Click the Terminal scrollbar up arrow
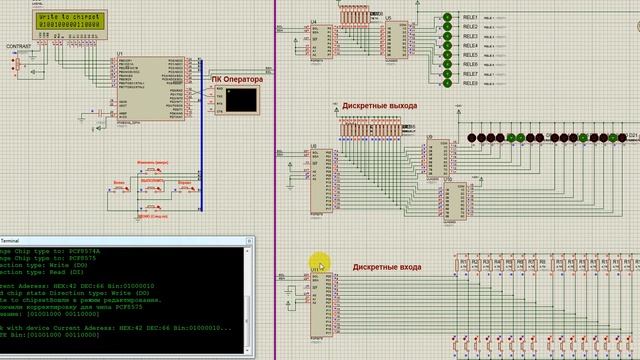 (247, 251)
